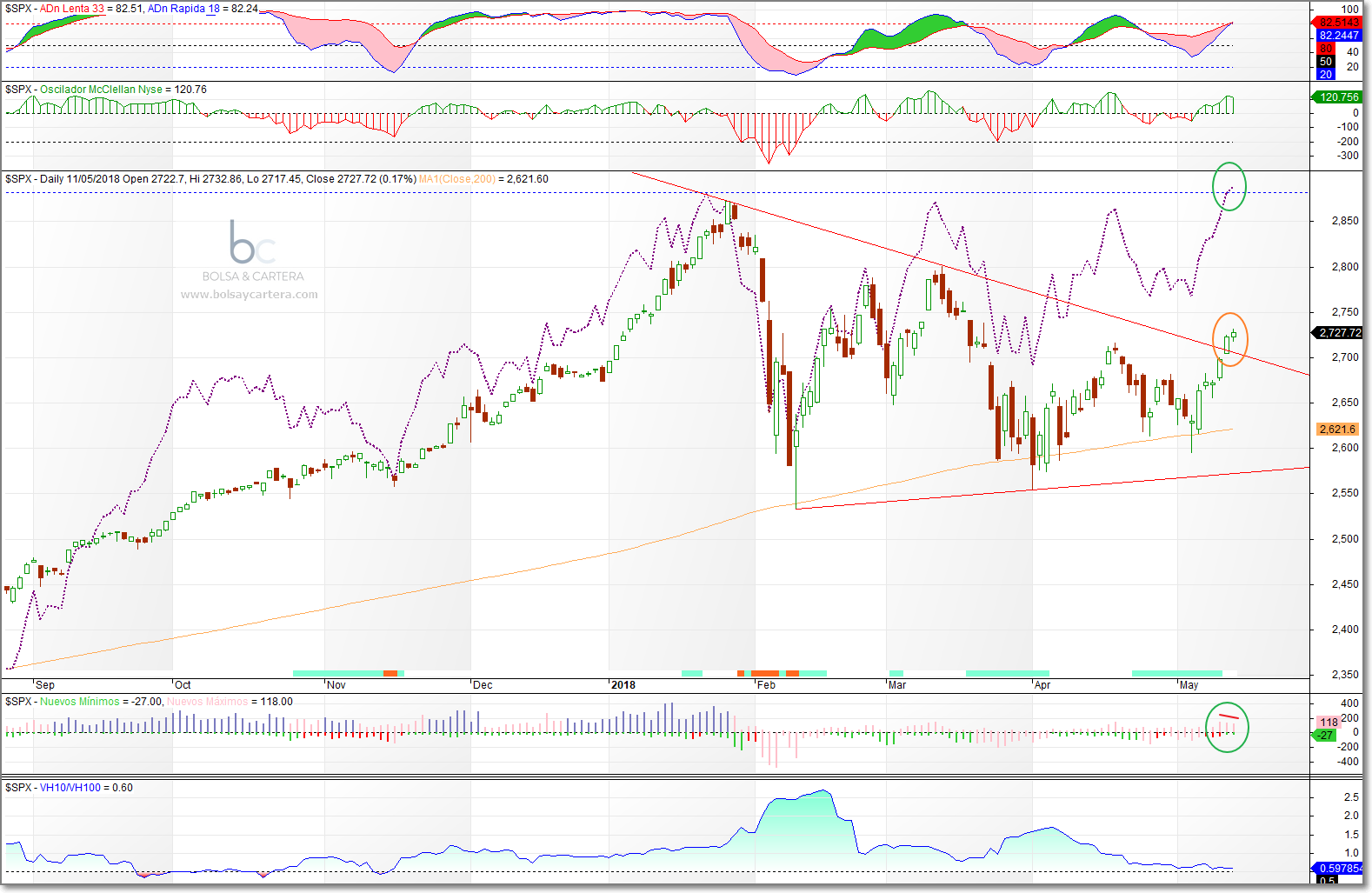The image size is (1372, 893).
Task: Click the -100 label on McClellan axis
Action: (1349, 127)
